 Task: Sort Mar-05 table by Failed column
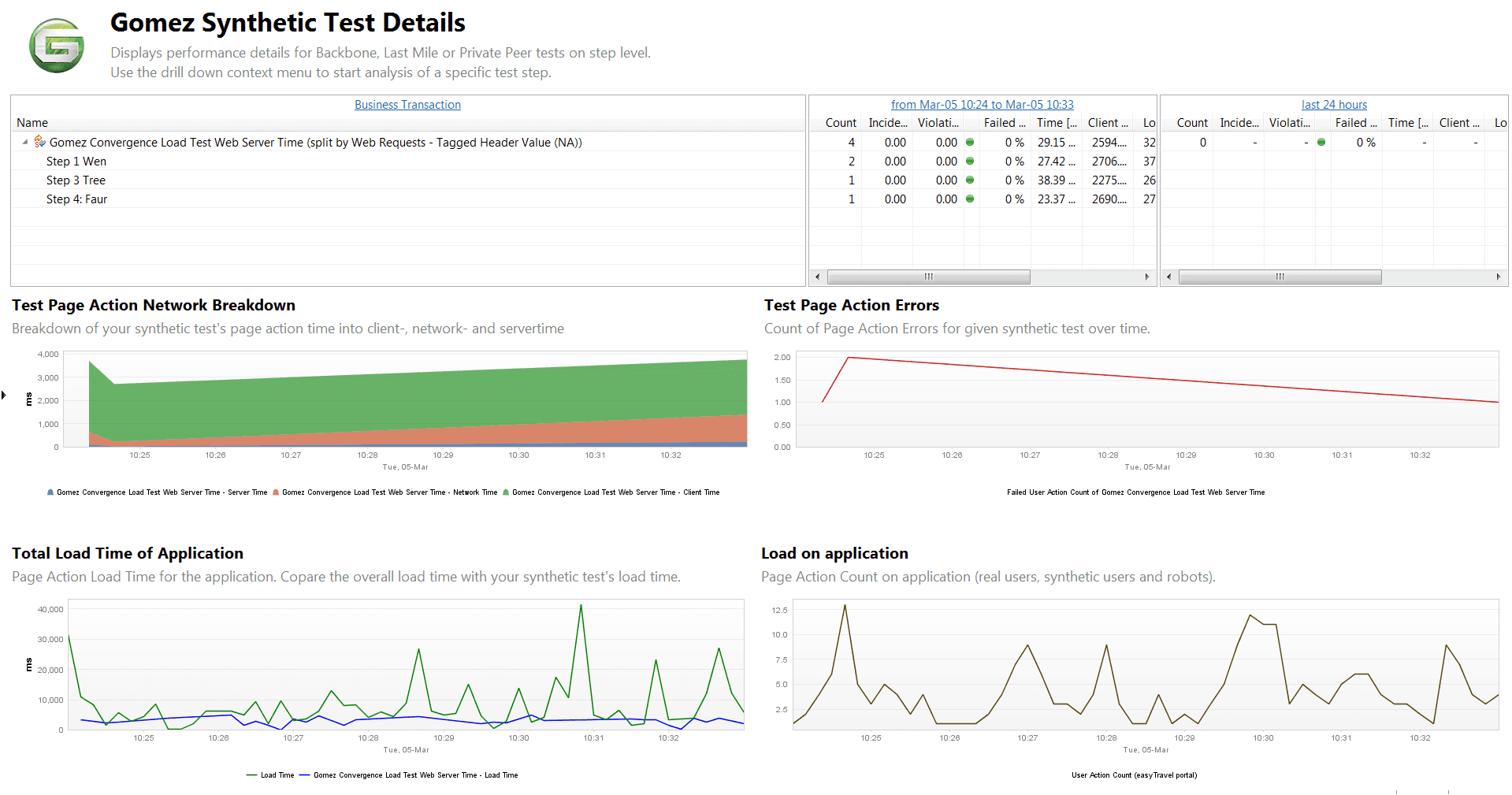tap(1005, 123)
